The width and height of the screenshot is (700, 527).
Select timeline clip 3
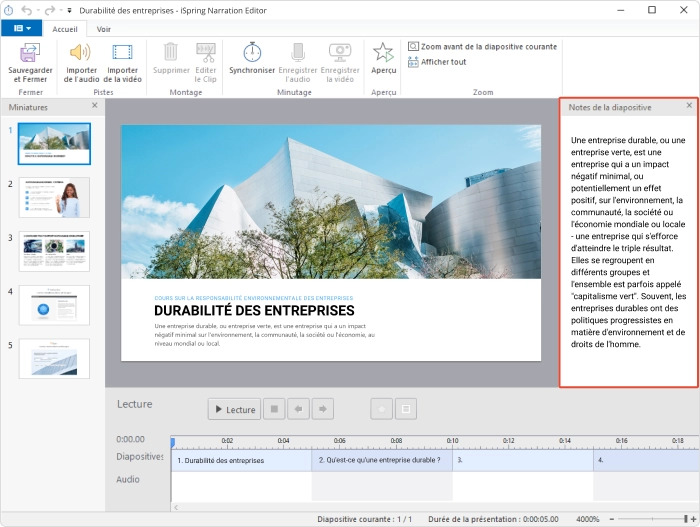pyautogui.click(x=523, y=460)
